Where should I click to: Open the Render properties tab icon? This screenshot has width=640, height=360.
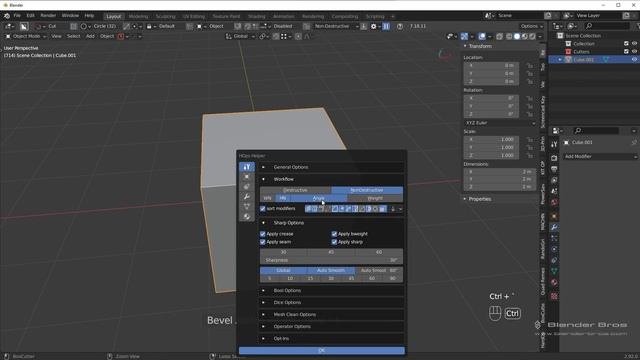[x=554, y=158]
